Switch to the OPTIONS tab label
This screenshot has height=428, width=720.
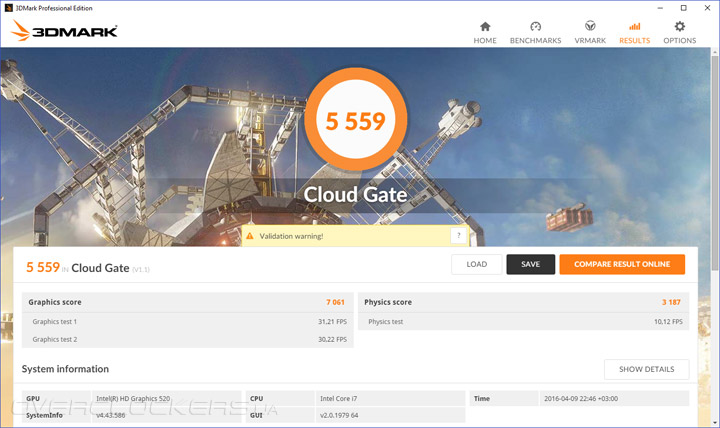pos(680,40)
